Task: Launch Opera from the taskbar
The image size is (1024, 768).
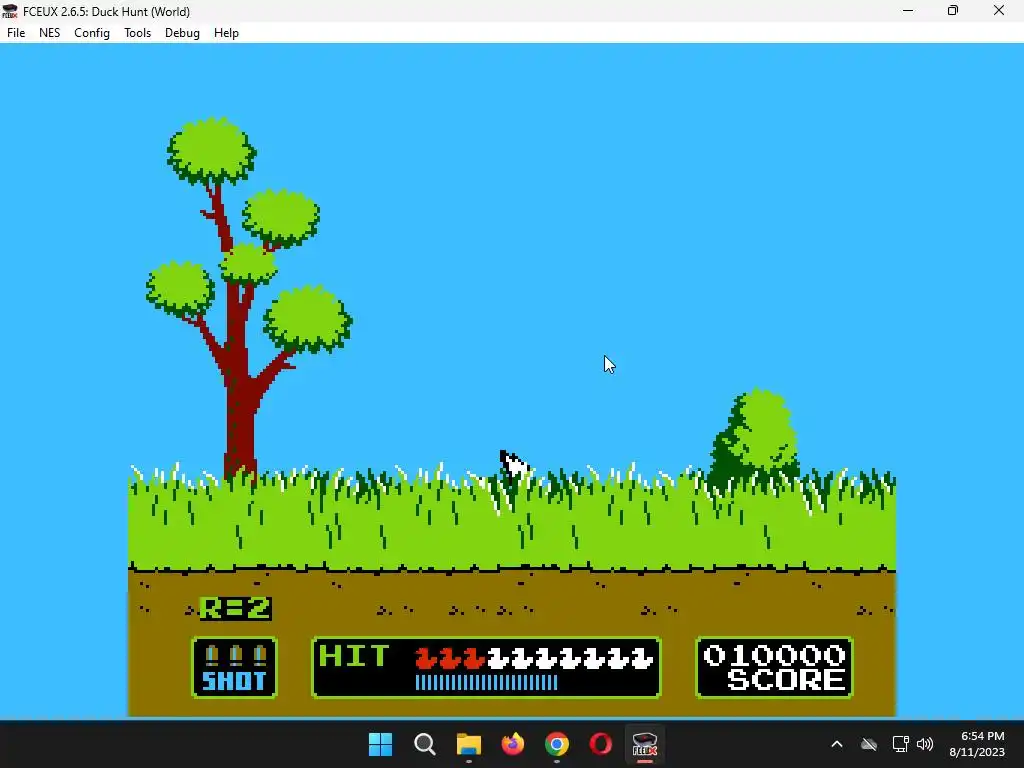Action: click(x=600, y=744)
